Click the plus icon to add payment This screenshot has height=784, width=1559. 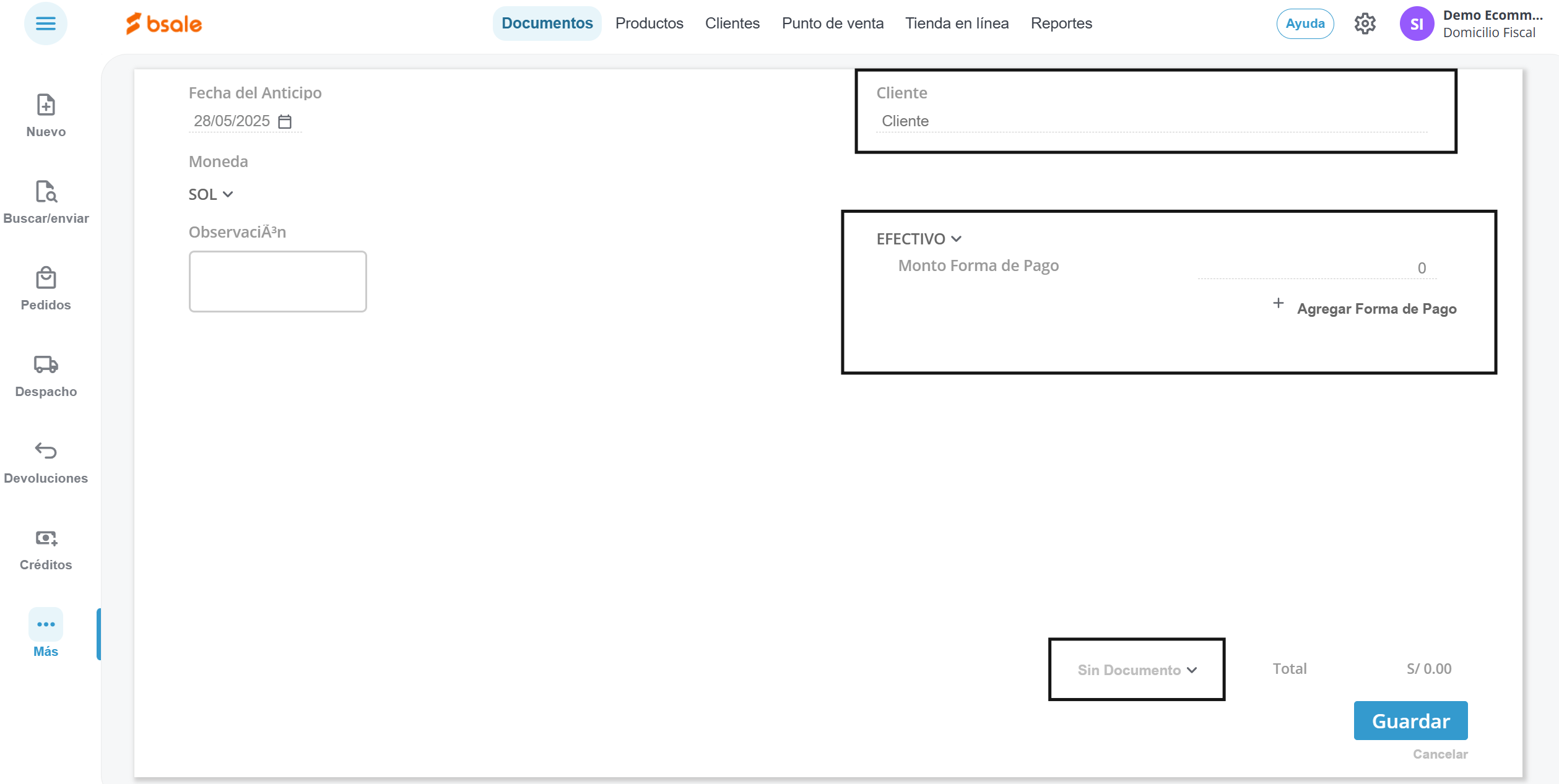coord(1278,303)
